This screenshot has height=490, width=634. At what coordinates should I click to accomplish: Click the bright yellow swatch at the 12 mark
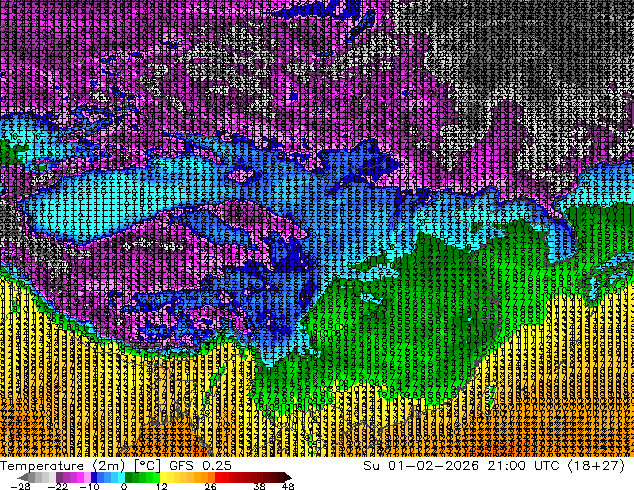pos(163,477)
